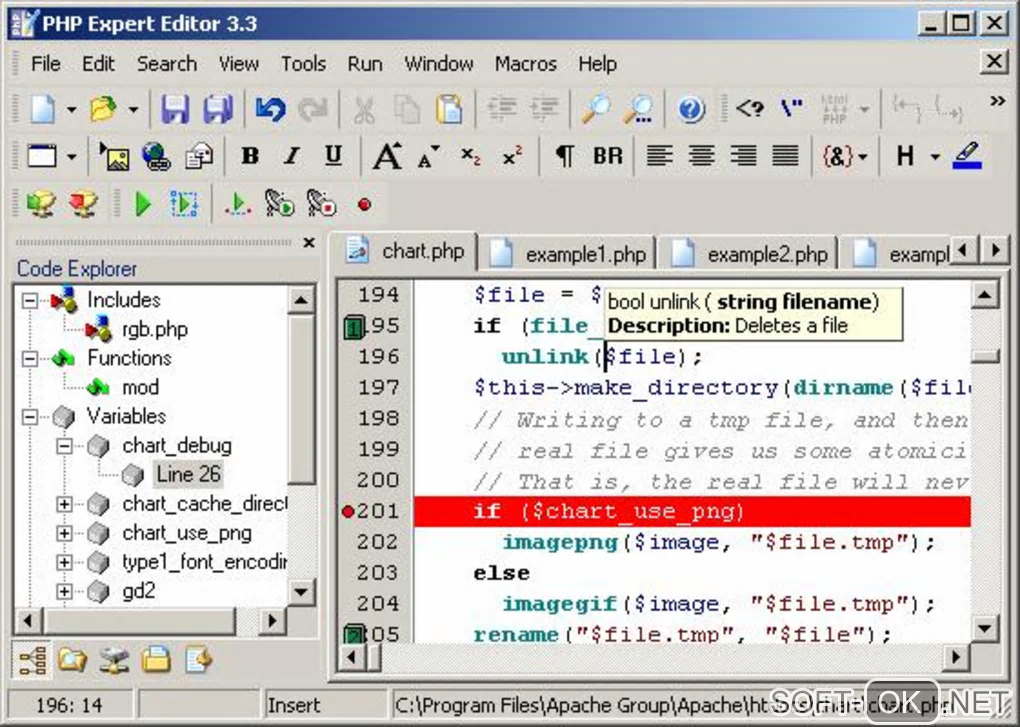Open the File menu

[46, 64]
